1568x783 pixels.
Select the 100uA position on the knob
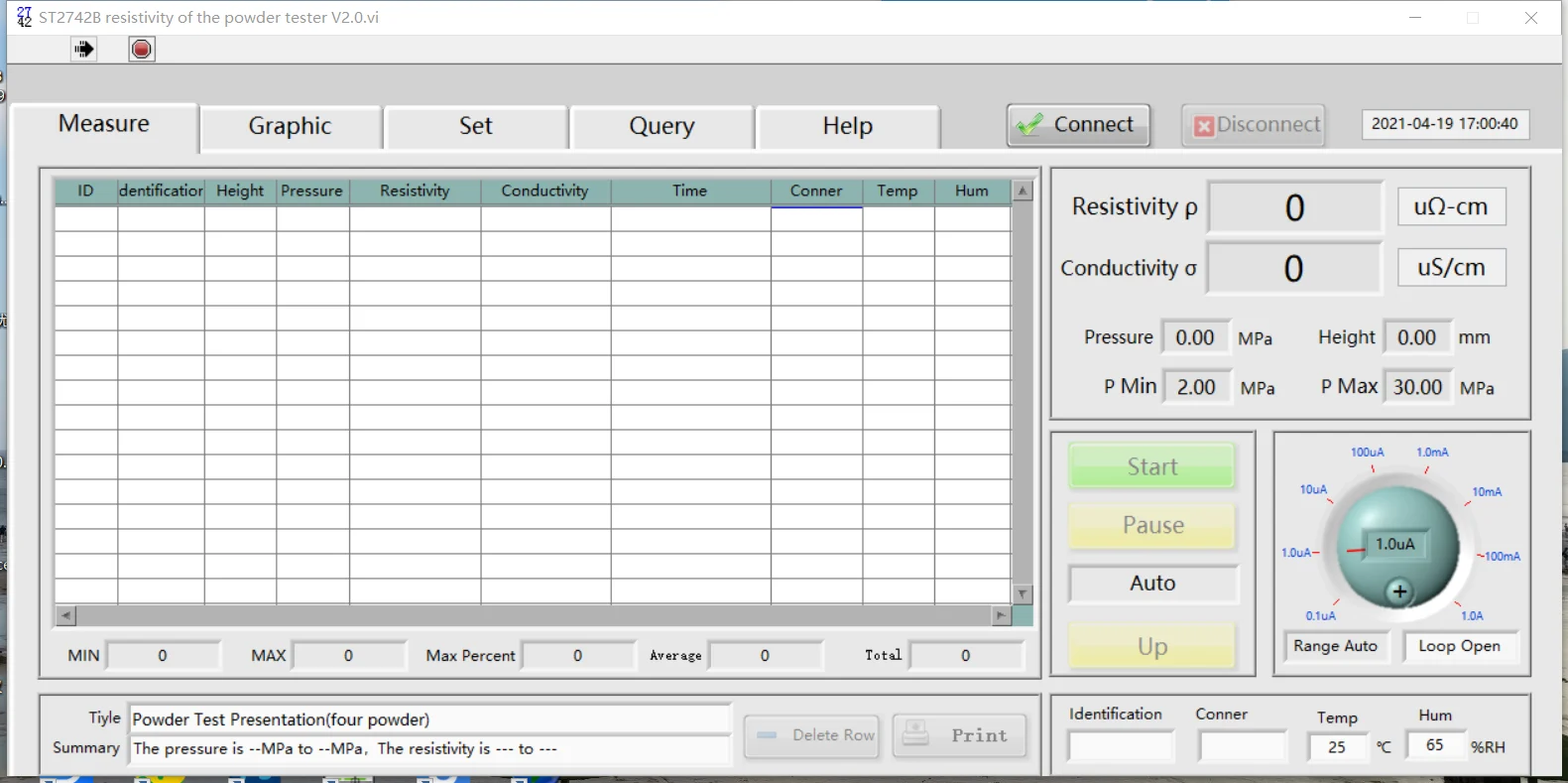(x=1368, y=453)
